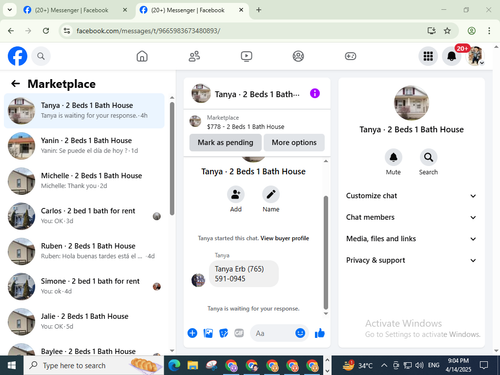The width and height of the screenshot is (500, 375).
Task: Click the Name pencil icon
Action: 271,194
